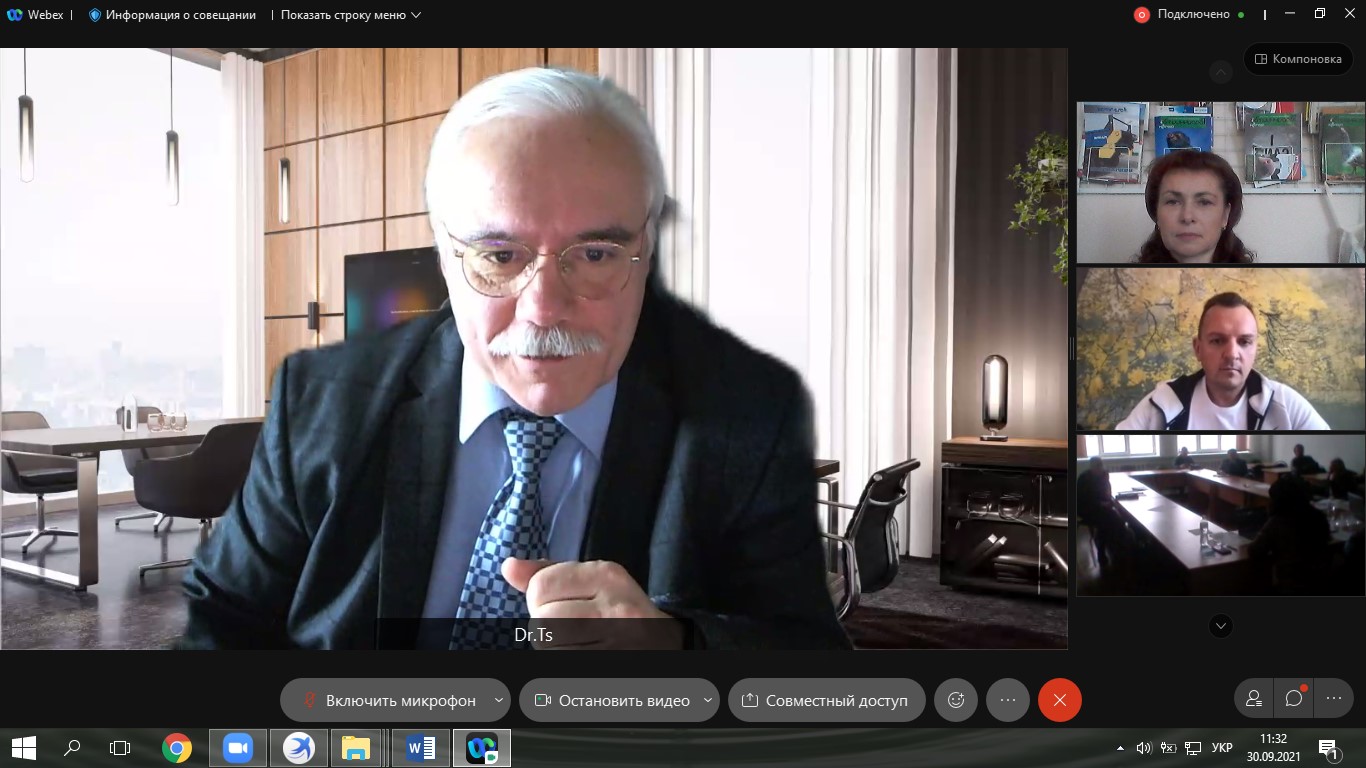Click the Webex logo in title bar
The image size is (1366, 768).
click(x=15, y=15)
